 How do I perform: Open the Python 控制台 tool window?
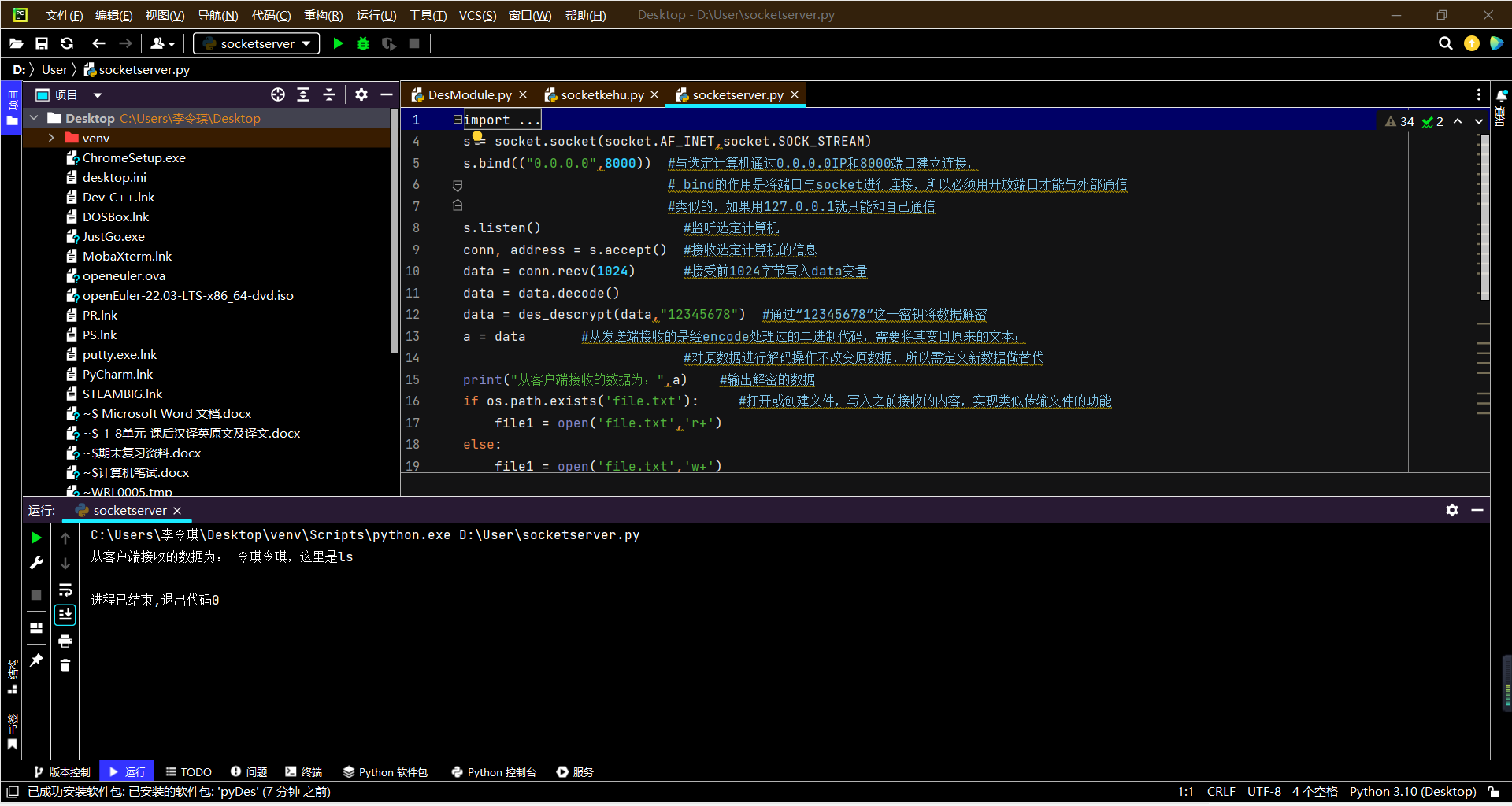494,772
